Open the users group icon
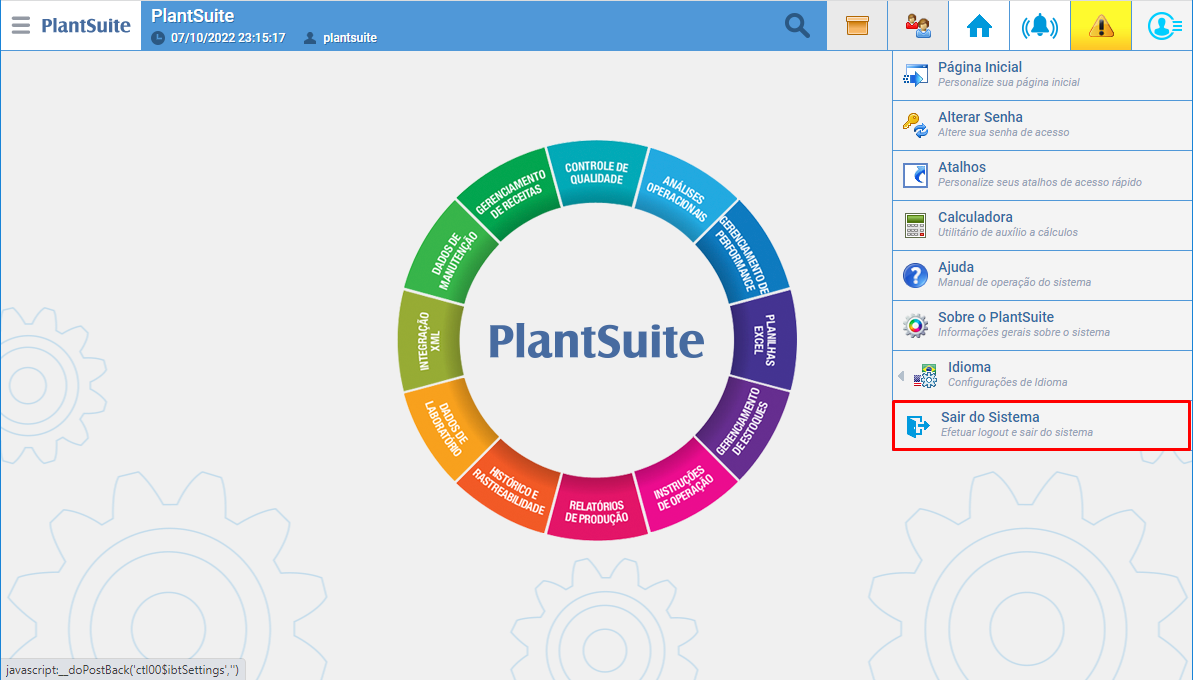The height and width of the screenshot is (680, 1193). (918, 26)
